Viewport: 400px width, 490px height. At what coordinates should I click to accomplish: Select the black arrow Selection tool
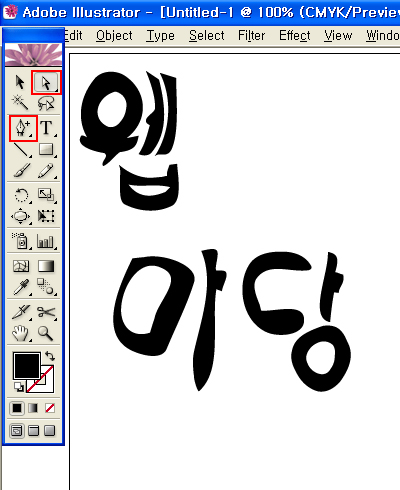(x=20, y=82)
